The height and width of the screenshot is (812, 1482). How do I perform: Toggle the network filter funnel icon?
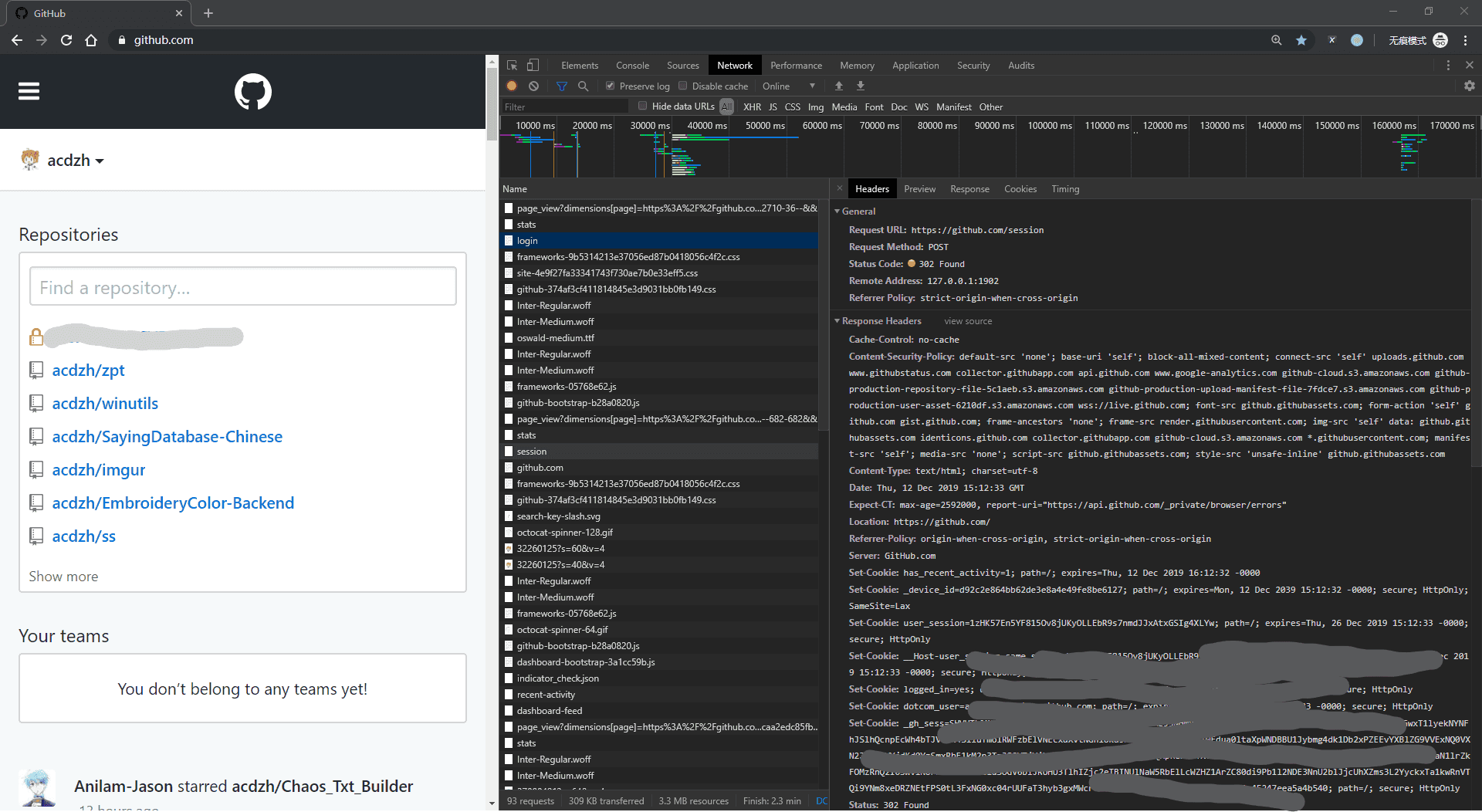tap(562, 86)
